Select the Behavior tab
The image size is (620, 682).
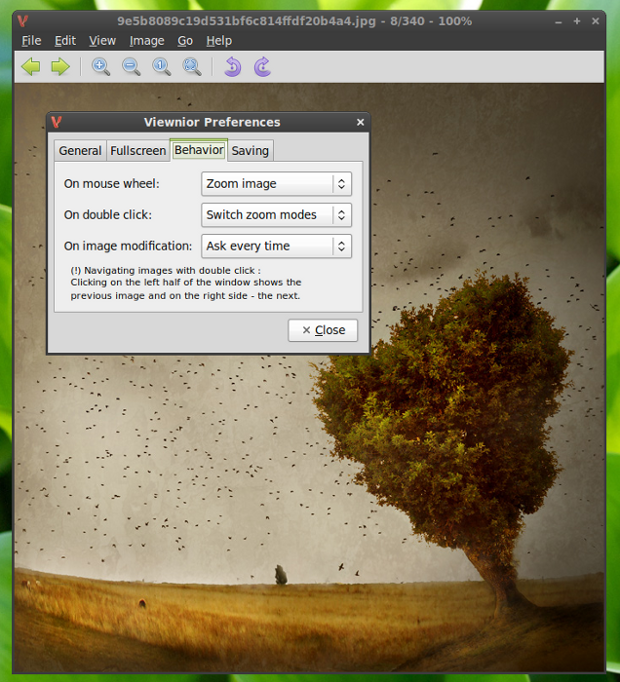coord(199,150)
